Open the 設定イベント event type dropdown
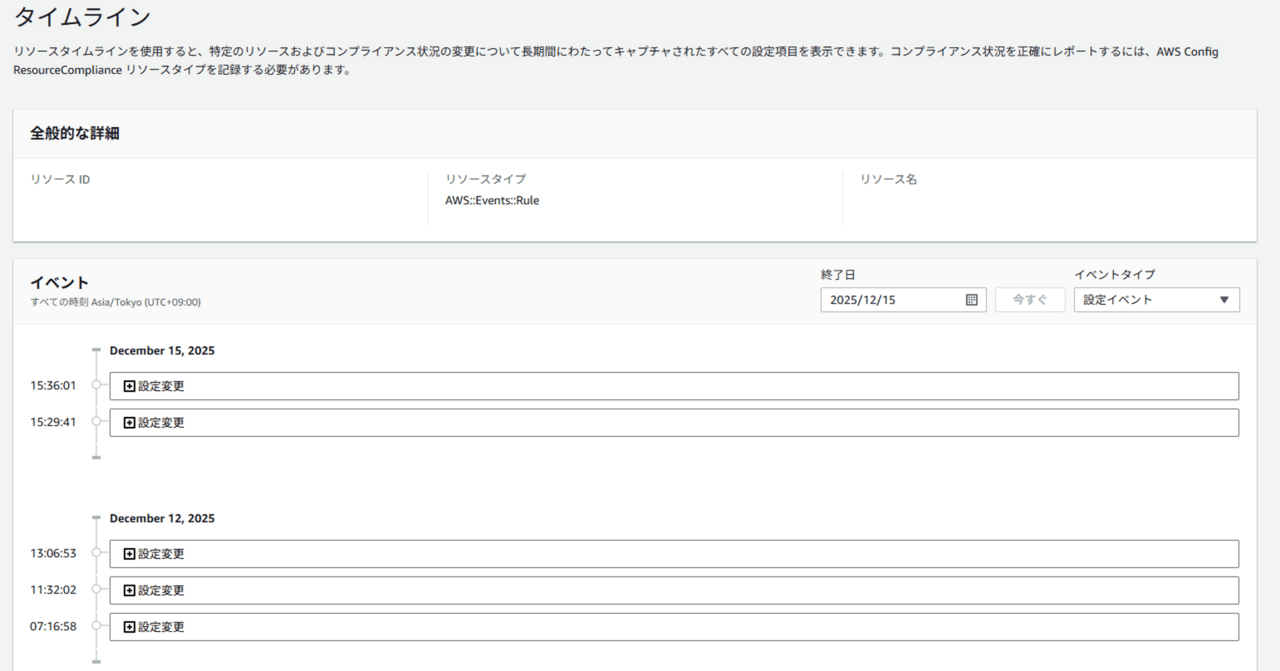 click(1155, 300)
